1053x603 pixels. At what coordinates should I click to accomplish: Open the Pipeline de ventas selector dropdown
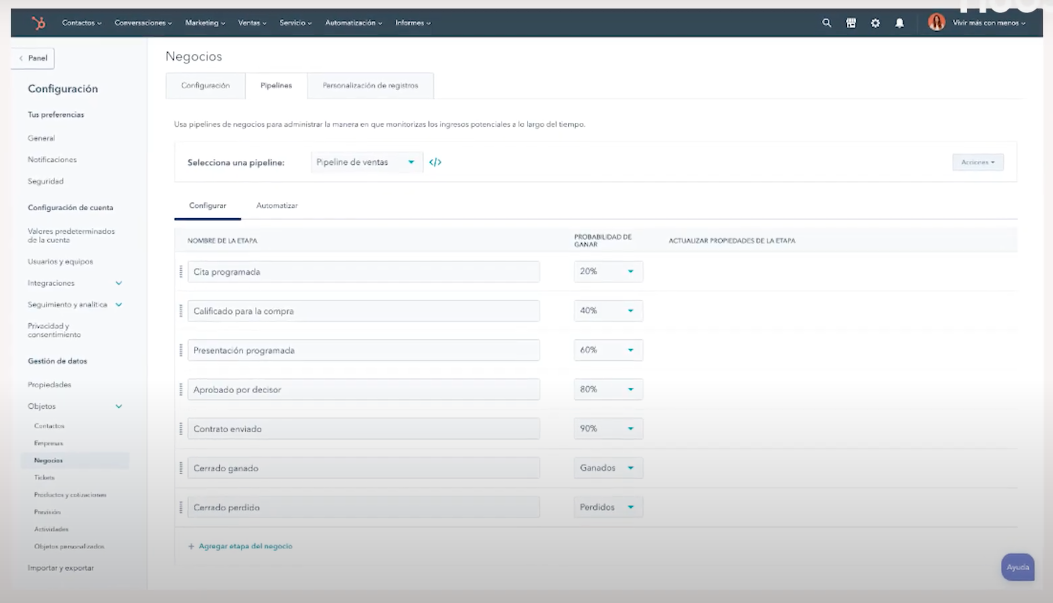pyautogui.click(x=366, y=162)
